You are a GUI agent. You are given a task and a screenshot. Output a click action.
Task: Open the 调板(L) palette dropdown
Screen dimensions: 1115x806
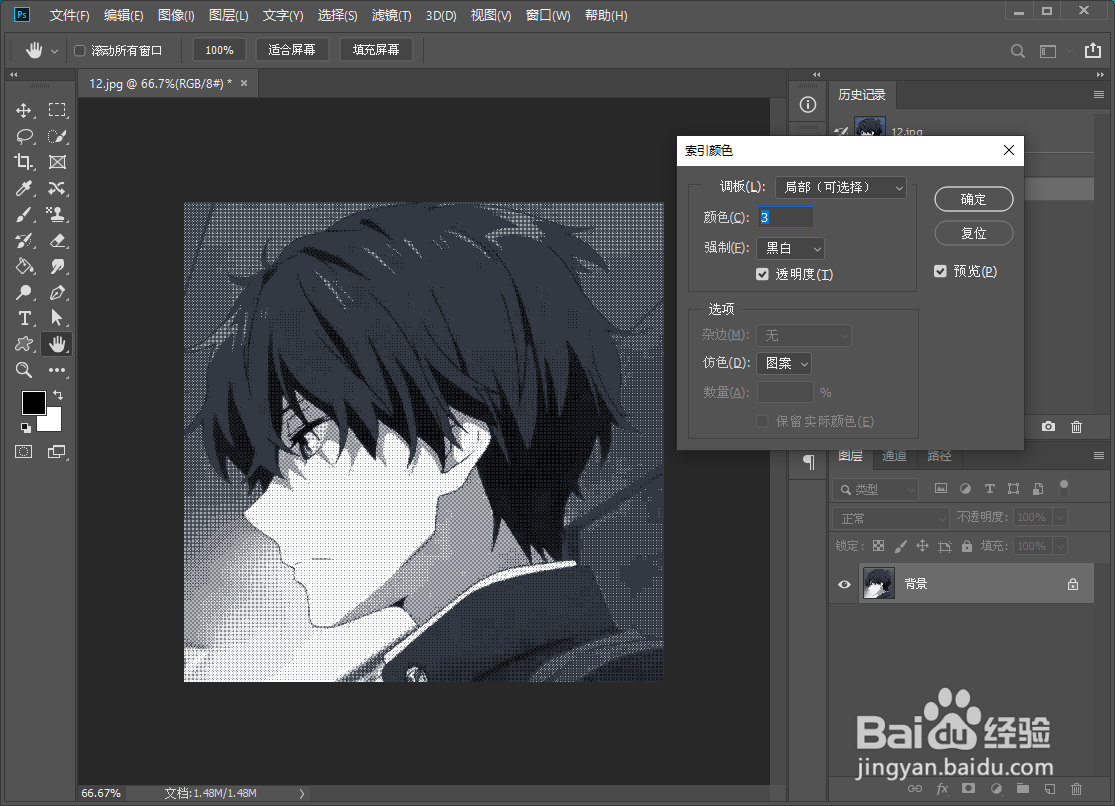tap(841, 187)
